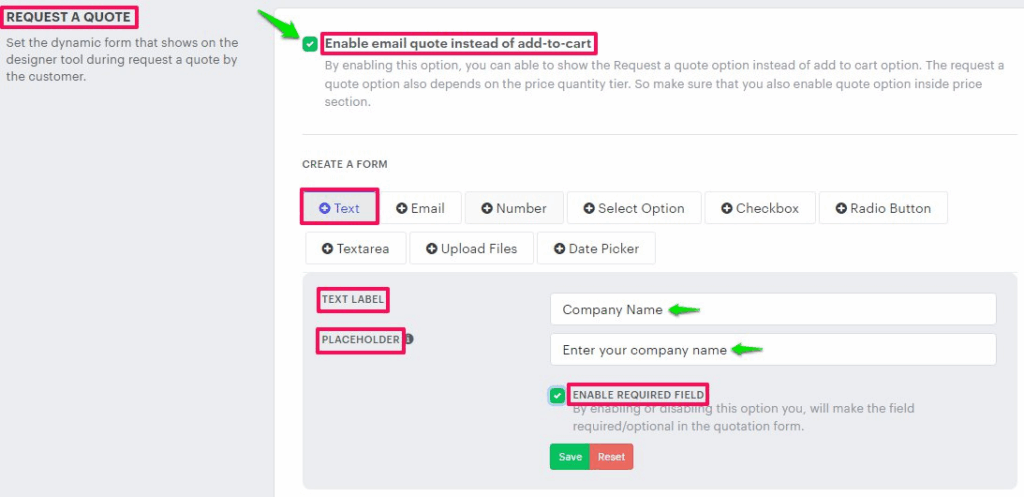The image size is (1024, 497).
Task: Uncheck the Enable Required Field checkbox
Action: [557, 395]
